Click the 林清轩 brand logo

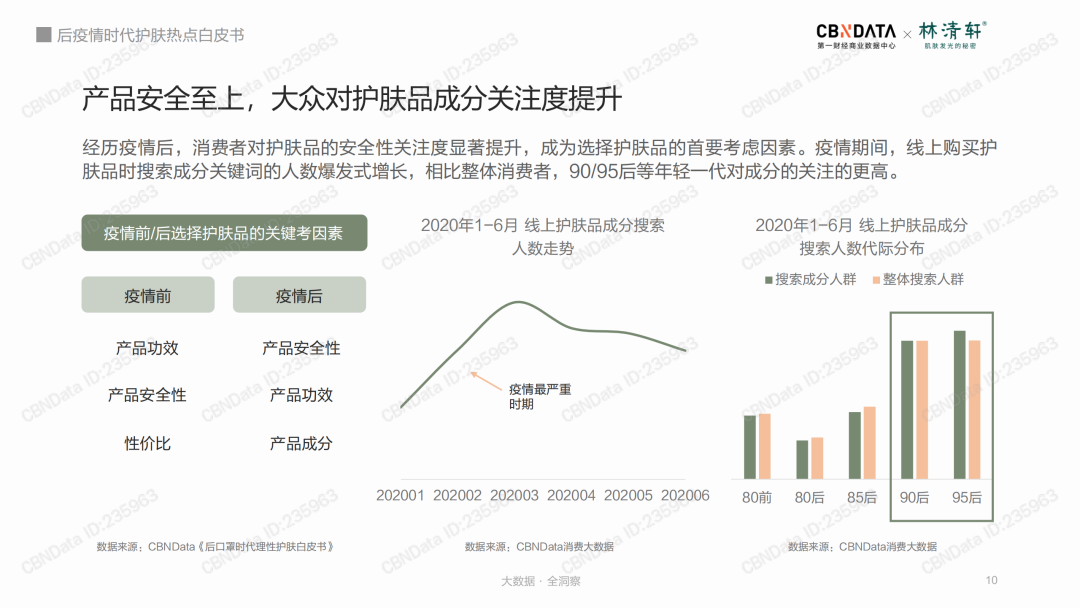pyautogui.click(x=953, y=35)
